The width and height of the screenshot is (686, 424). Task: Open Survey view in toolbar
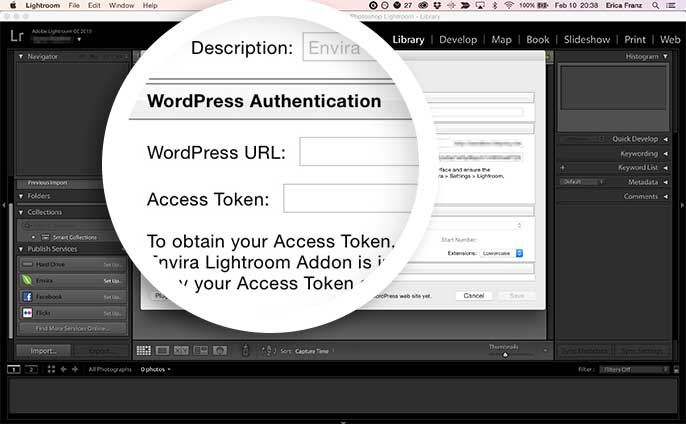click(x=200, y=350)
